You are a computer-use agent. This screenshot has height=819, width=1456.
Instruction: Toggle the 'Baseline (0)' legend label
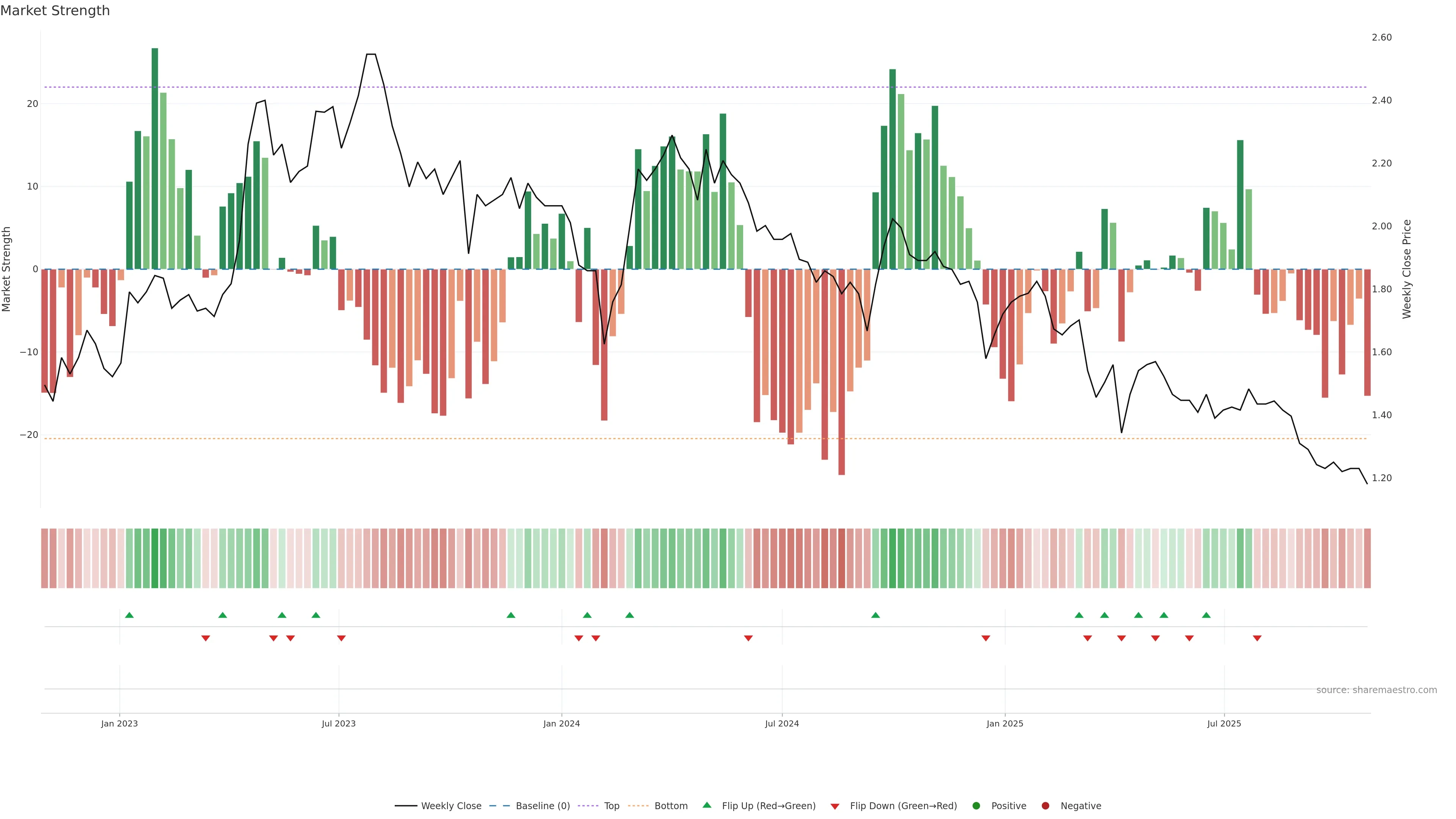(543, 806)
